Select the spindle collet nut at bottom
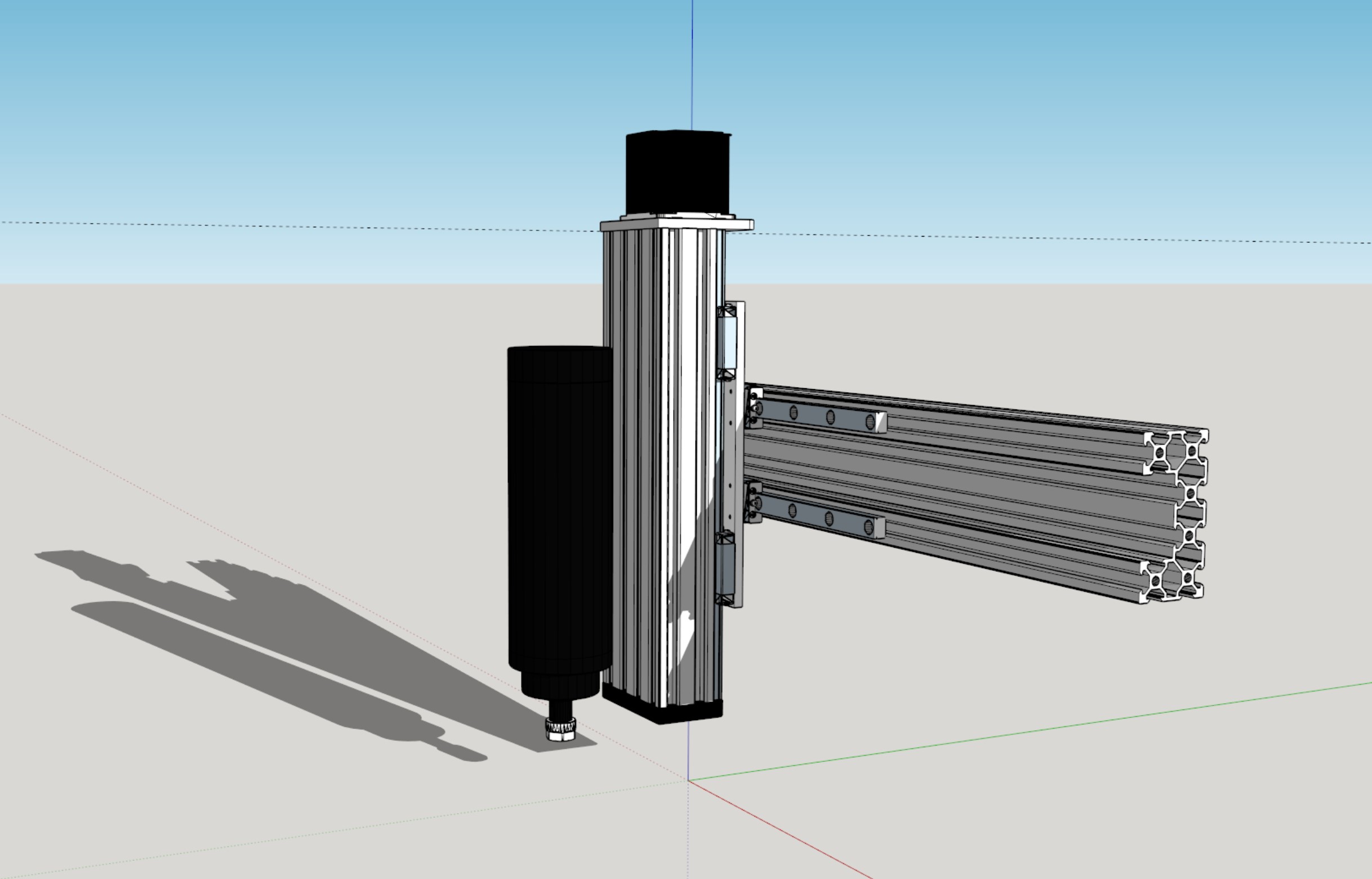This screenshot has width=1372, height=879. pos(560,729)
